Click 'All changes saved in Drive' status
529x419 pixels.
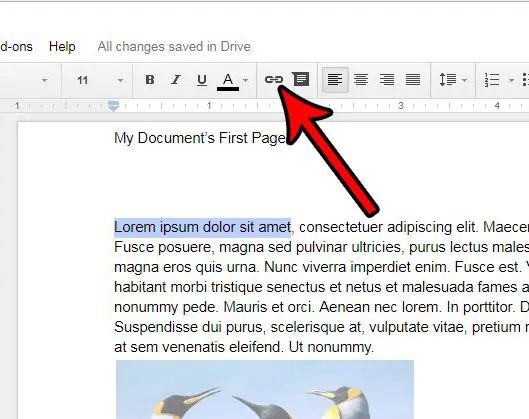174,47
